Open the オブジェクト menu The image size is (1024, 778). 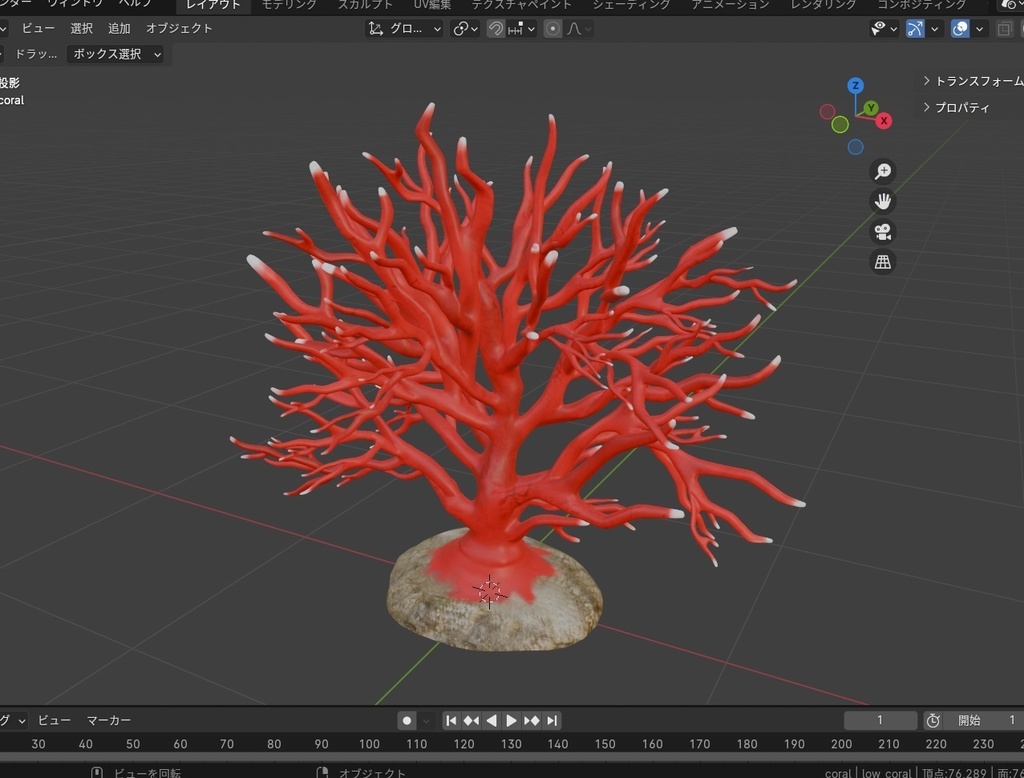179,28
